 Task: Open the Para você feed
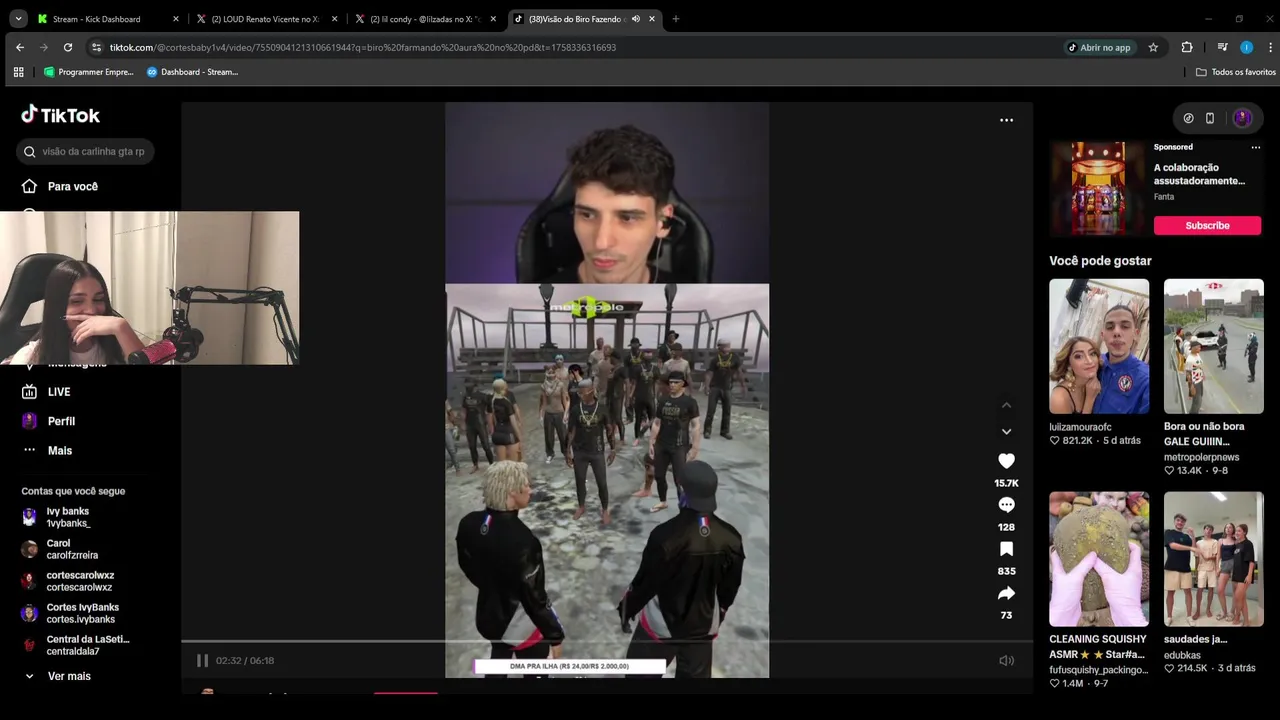point(60,186)
